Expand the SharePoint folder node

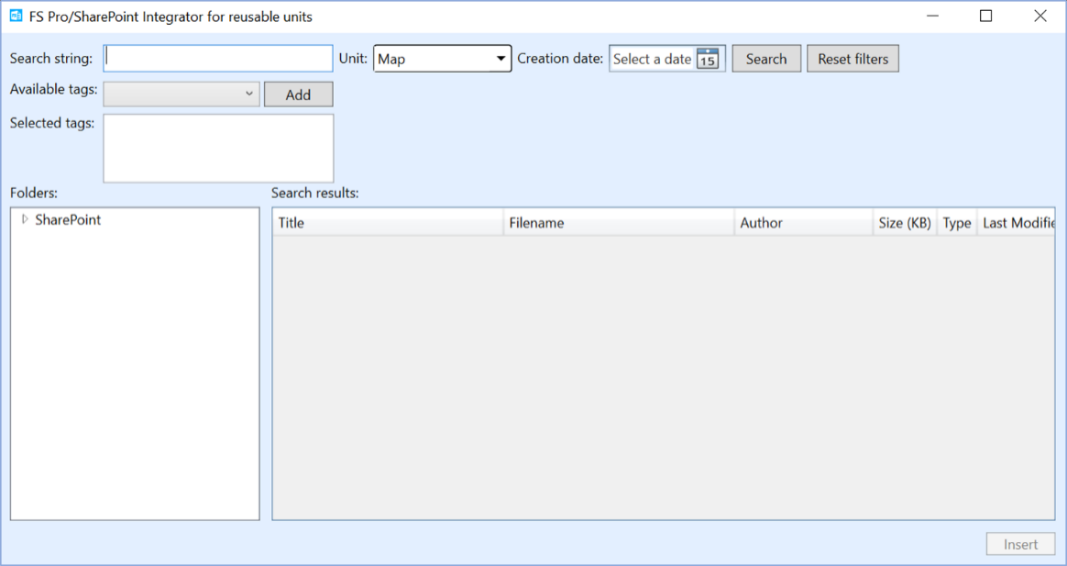pyautogui.click(x=25, y=219)
